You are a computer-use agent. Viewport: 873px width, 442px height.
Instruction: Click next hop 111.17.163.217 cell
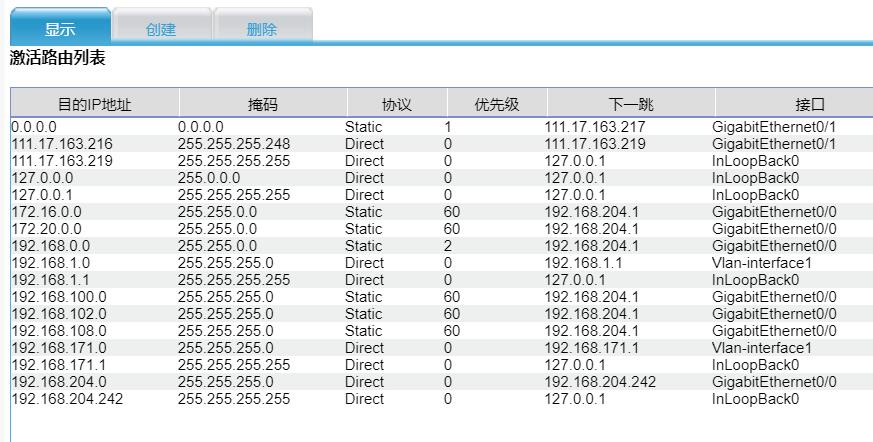point(595,127)
